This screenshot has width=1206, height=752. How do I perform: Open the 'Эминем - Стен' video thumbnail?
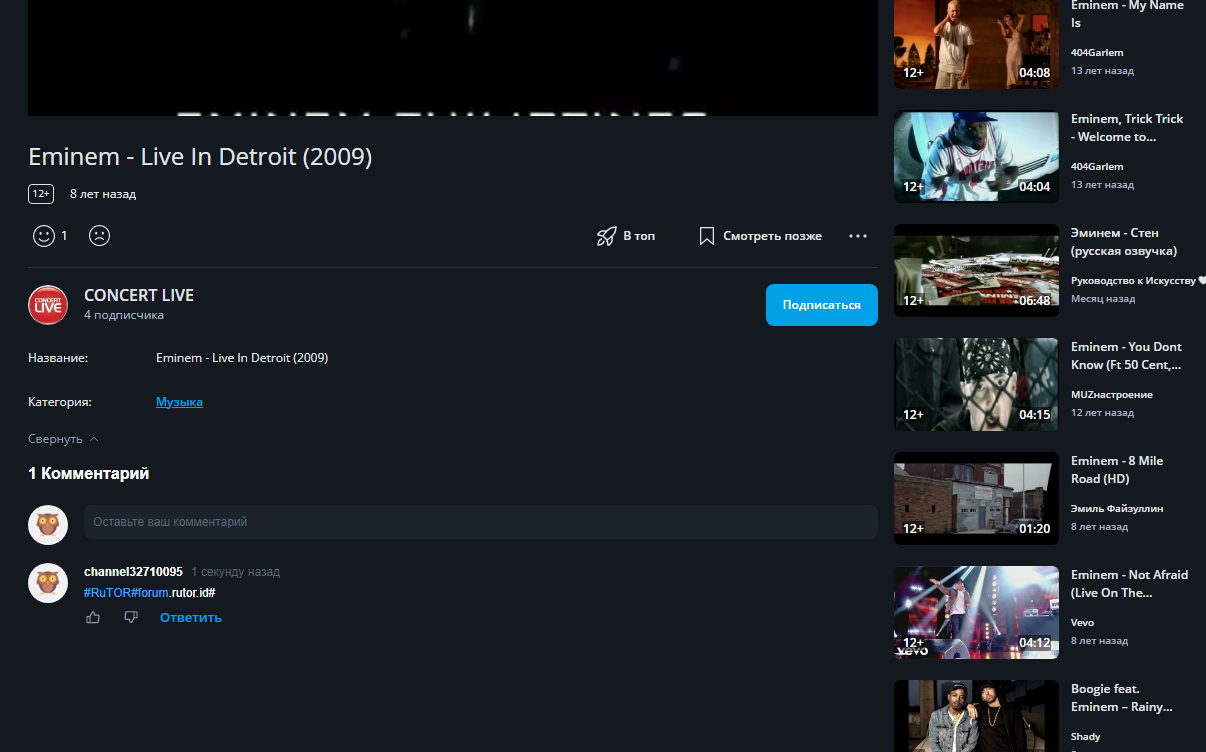click(x=976, y=270)
